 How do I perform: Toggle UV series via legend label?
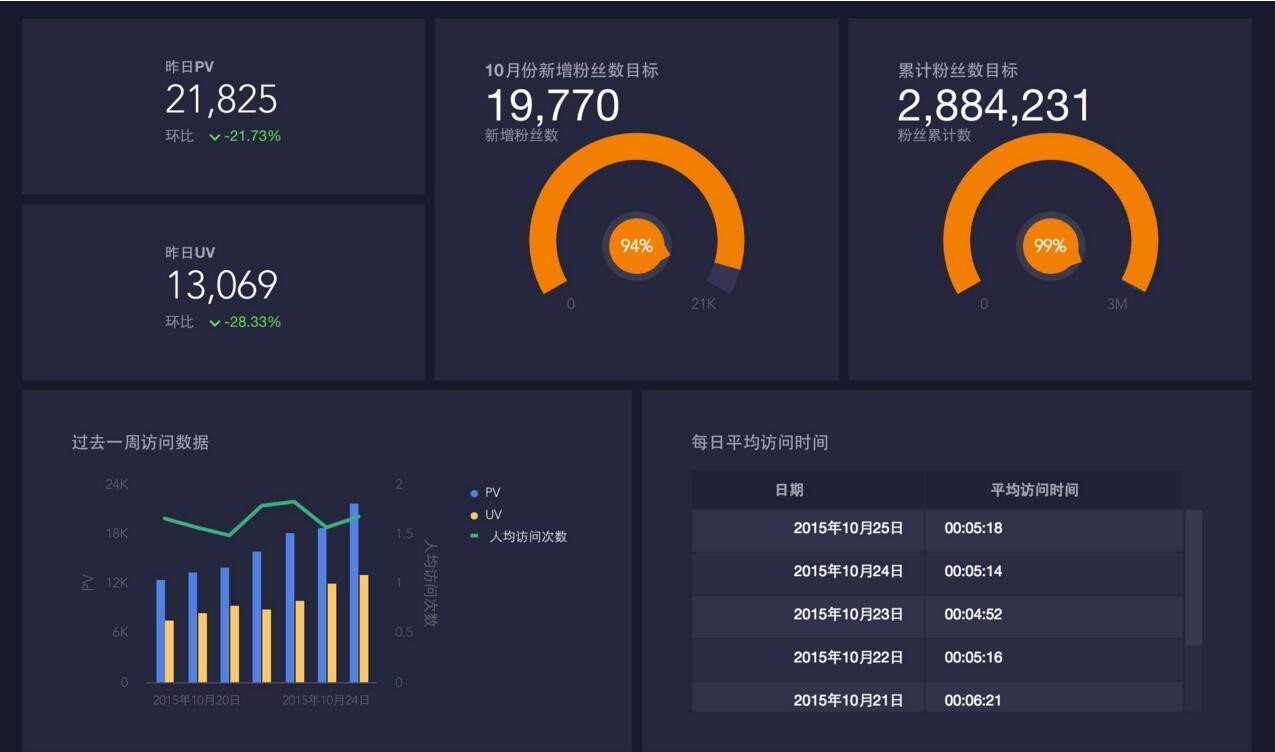click(x=493, y=515)
